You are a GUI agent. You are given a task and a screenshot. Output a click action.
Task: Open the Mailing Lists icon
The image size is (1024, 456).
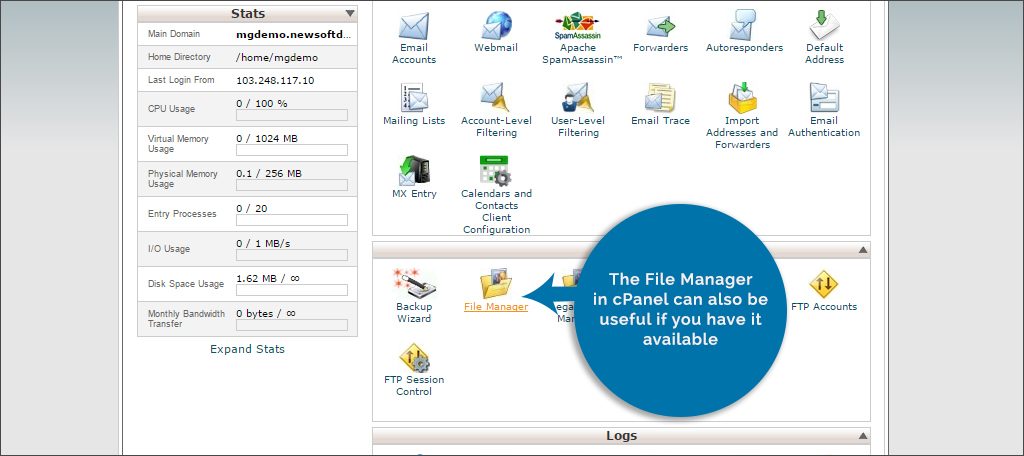pyautogui.click(x=414, y=98)
